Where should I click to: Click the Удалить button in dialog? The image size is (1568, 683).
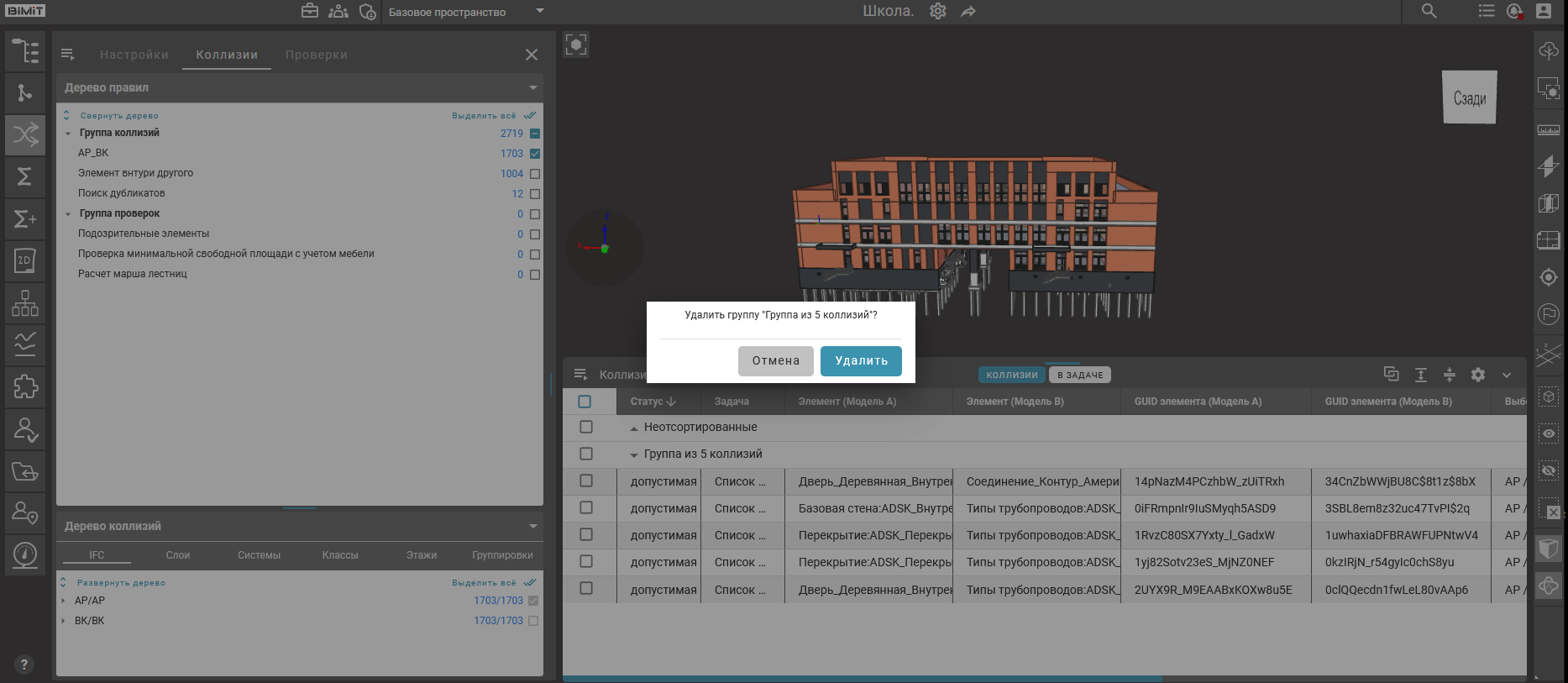(x=861, y=360)
